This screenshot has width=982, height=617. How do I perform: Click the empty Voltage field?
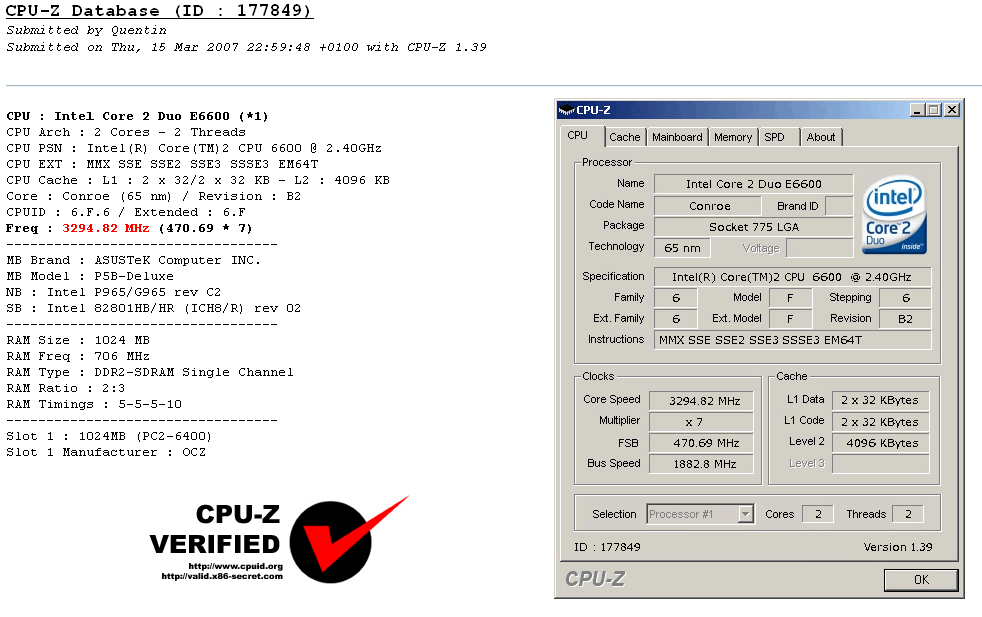pos(820,248)
